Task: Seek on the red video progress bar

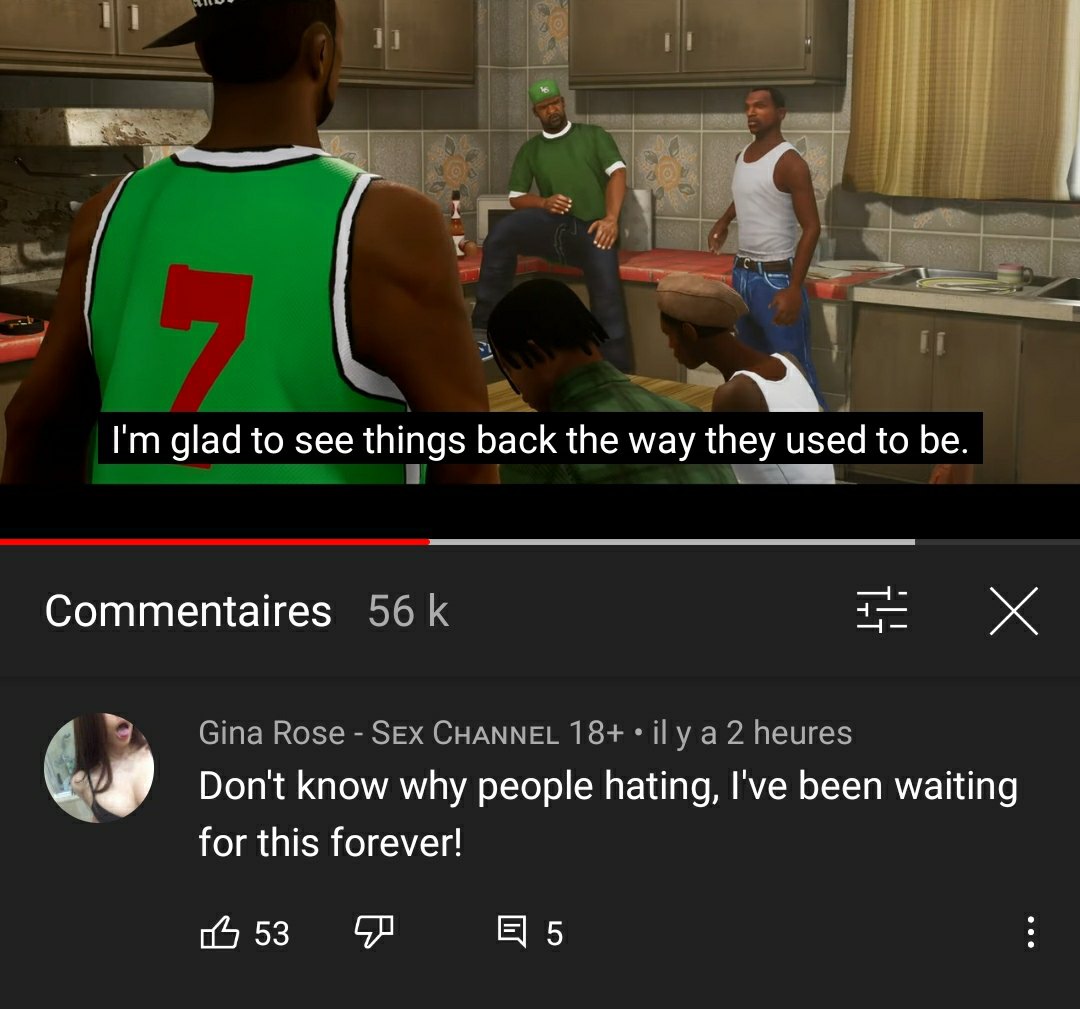Action: coord(215,542)
